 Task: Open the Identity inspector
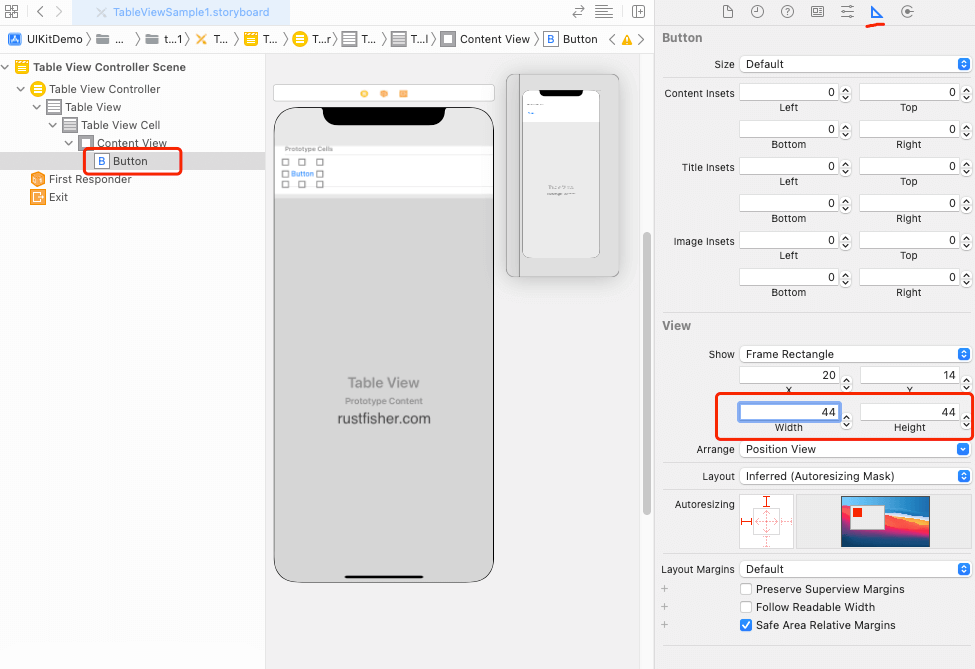[x=817, y=12]
